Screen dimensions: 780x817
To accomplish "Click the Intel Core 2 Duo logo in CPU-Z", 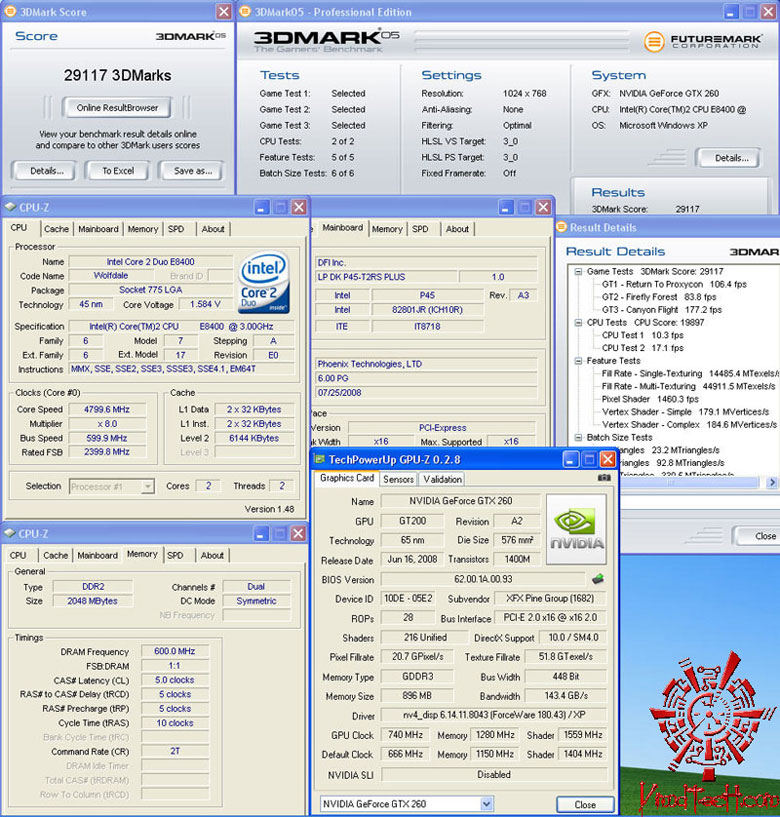I will tap(264, 282).
